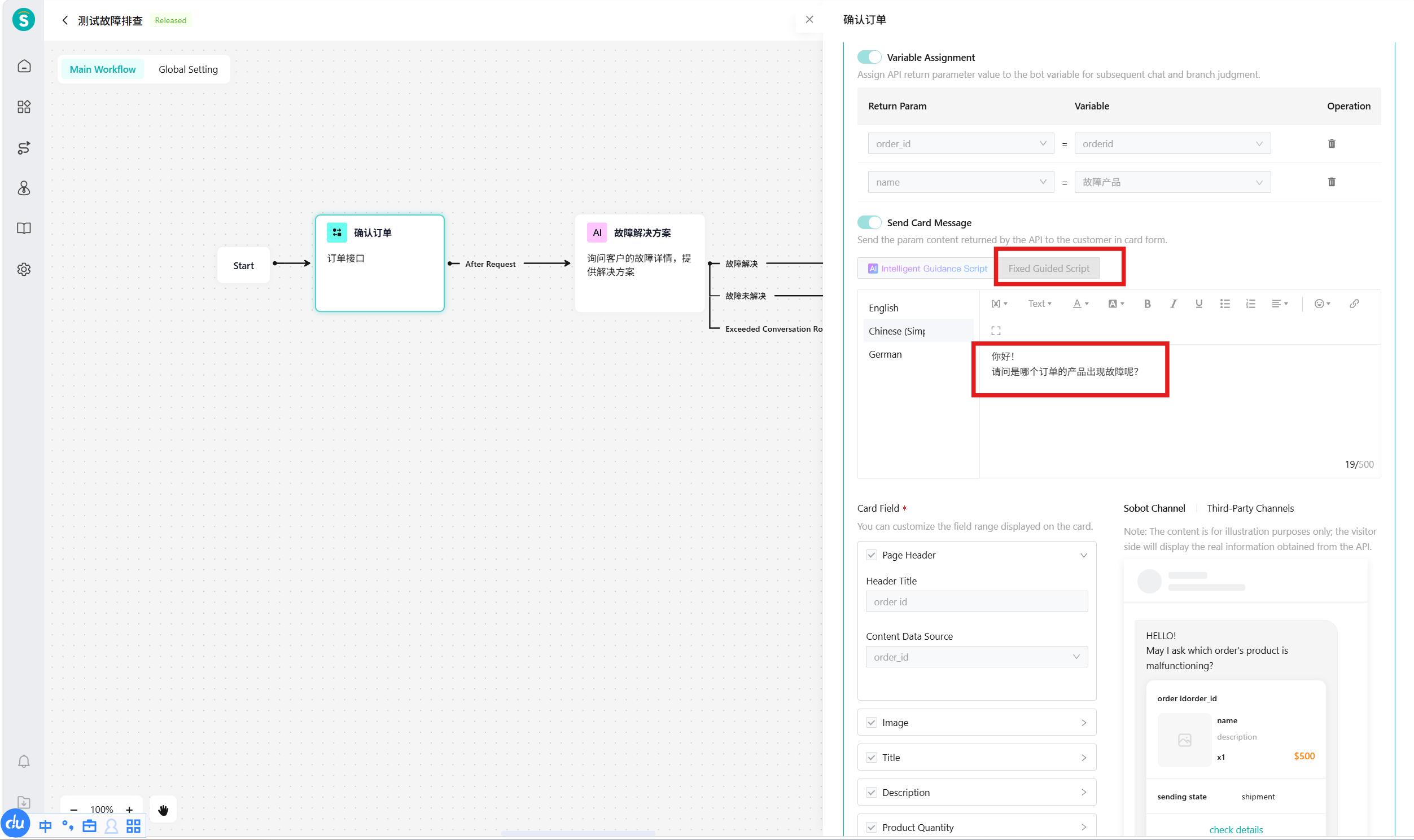The width and height of the screenshot is (1414, 840).
Task: Choose the Intelligent Guidance Script option
Action: coord(927,269)
